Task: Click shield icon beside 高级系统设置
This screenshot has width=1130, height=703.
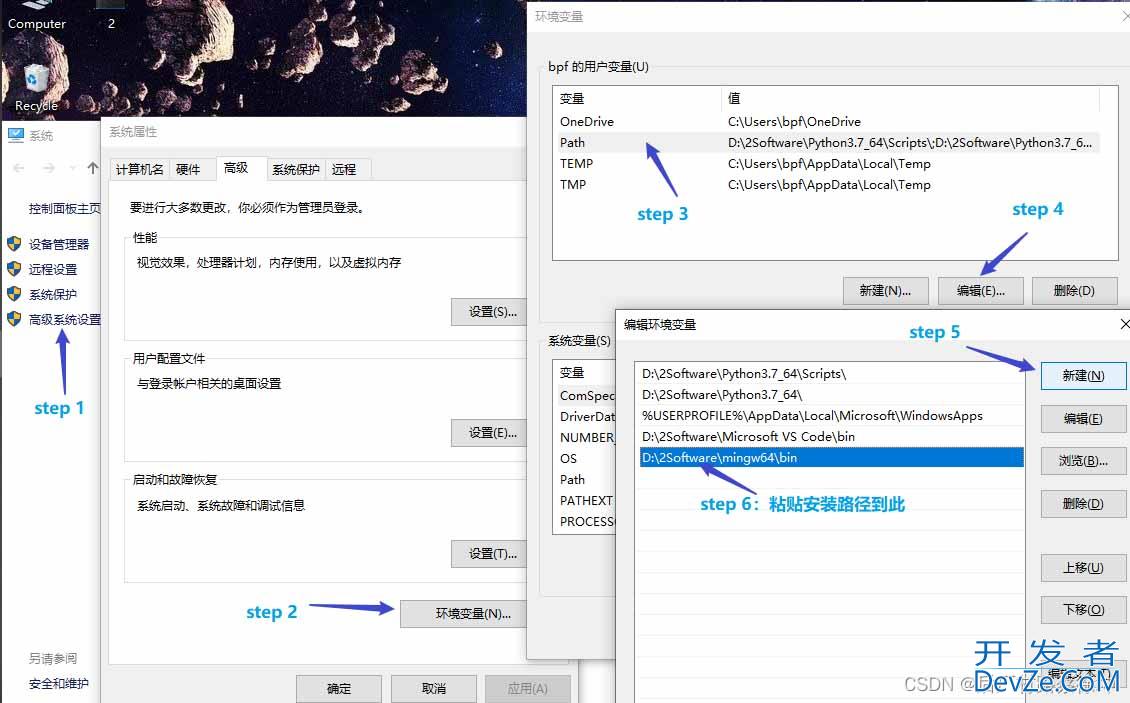Action: [14, 319]
